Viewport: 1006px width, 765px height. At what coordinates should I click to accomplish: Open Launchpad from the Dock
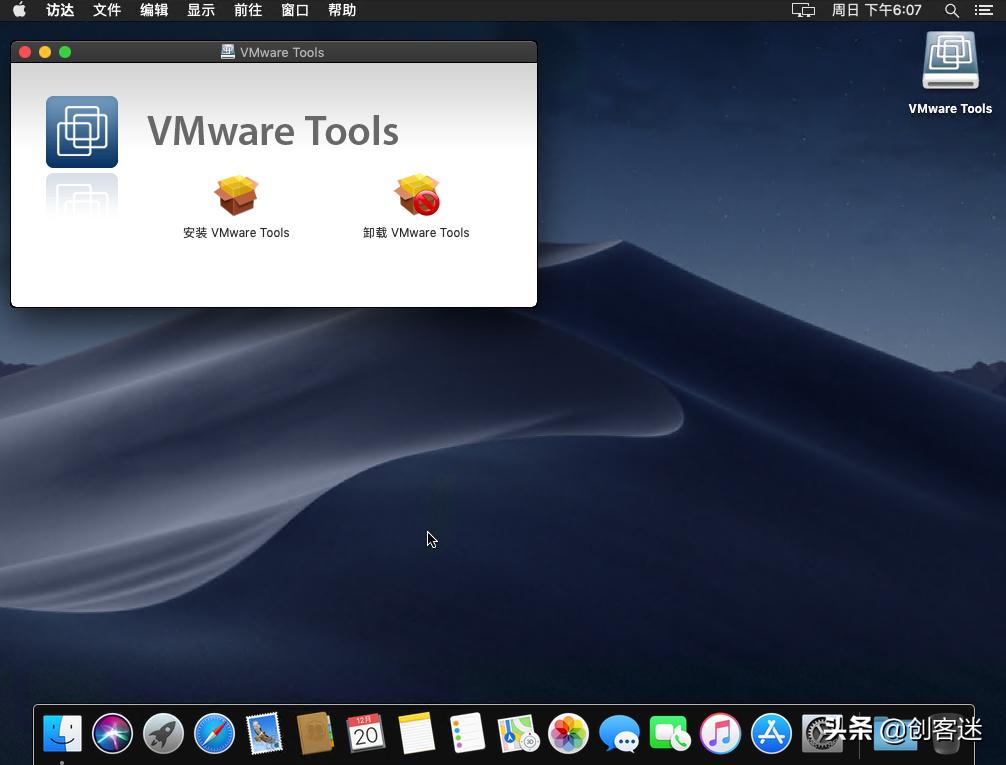pyautogui.click(x=162, y=733)
